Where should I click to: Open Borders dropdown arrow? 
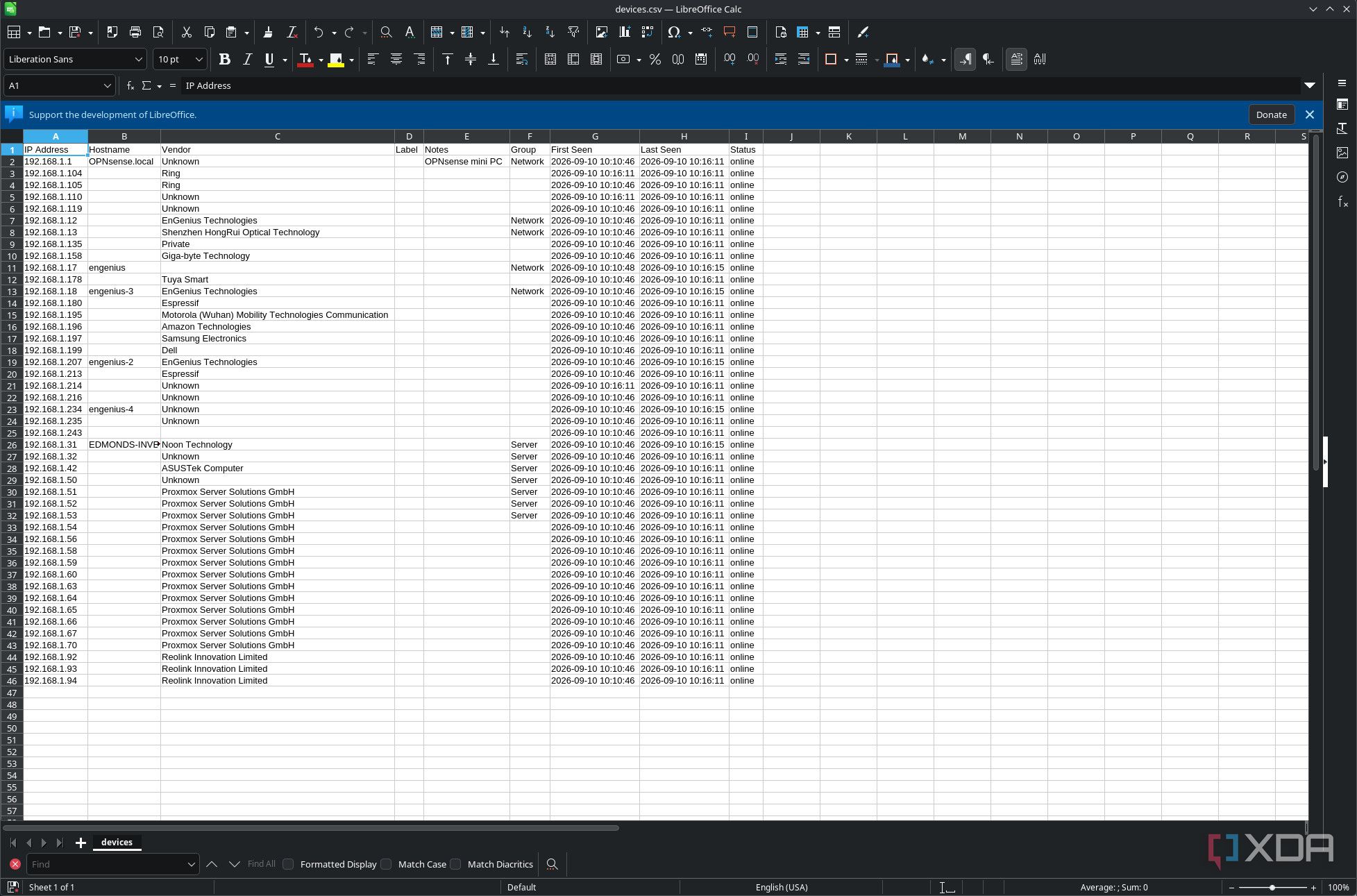[x=846, y=60]
